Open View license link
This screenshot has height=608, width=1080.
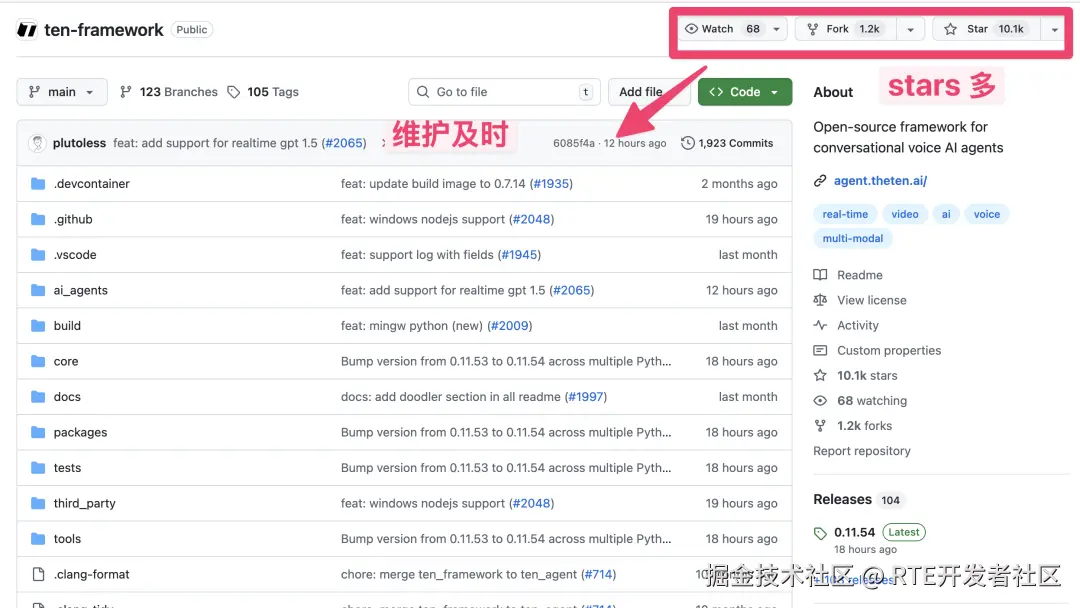pyautogui.click(x=860, y=300)
